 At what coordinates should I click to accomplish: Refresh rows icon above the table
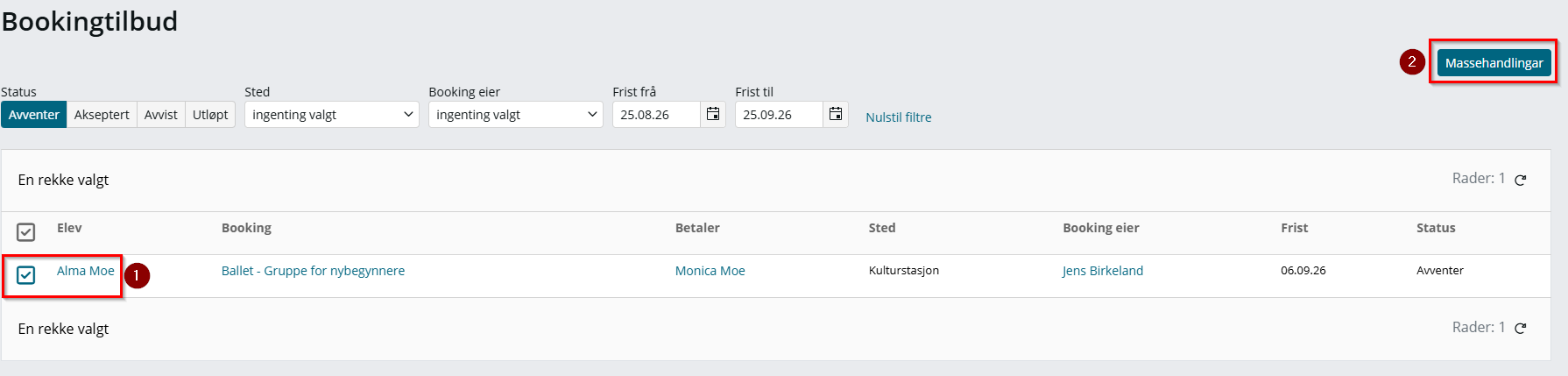(x=1521, y=180)
